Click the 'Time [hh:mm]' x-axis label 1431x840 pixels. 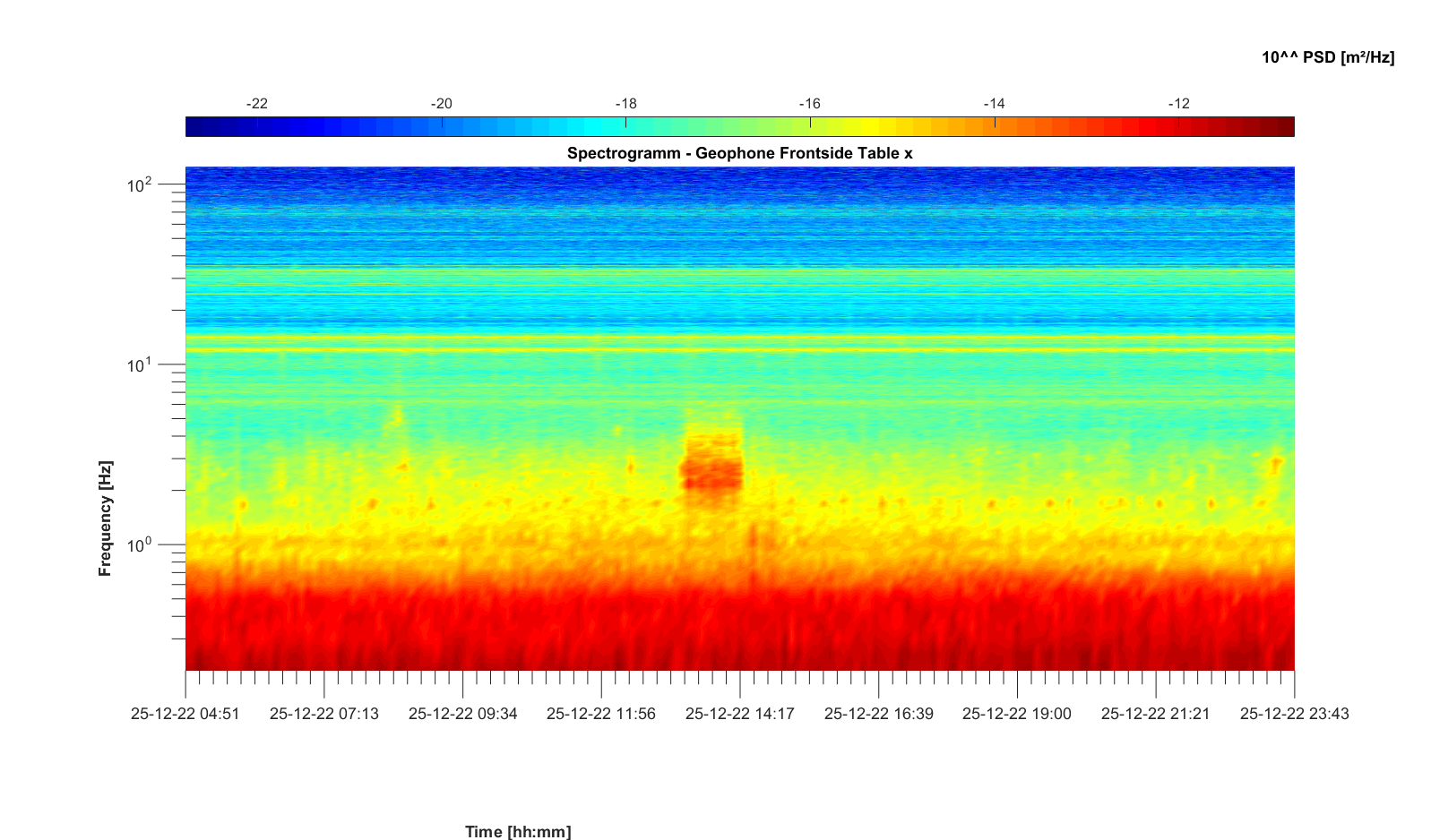517,831
